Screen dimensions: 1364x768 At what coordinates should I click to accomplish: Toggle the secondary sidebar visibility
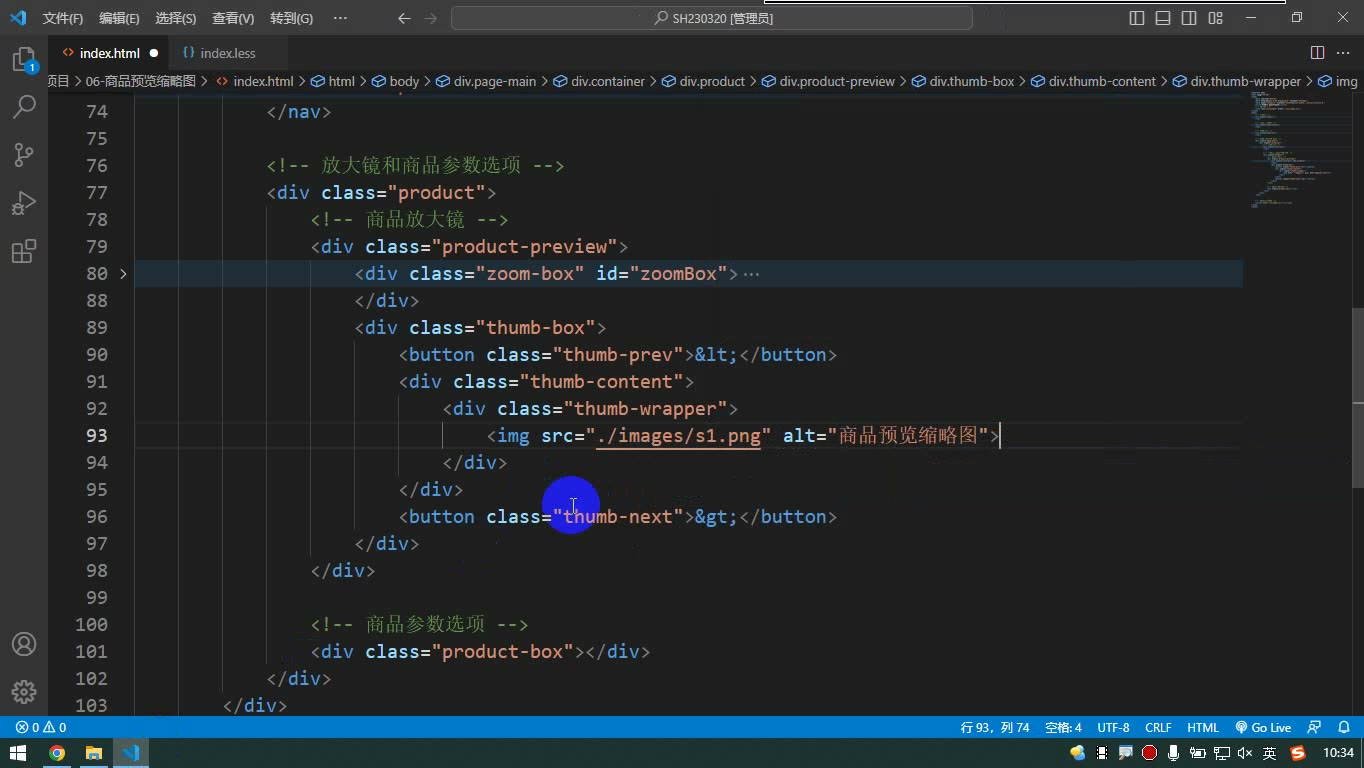click(x=1189, y=18)
